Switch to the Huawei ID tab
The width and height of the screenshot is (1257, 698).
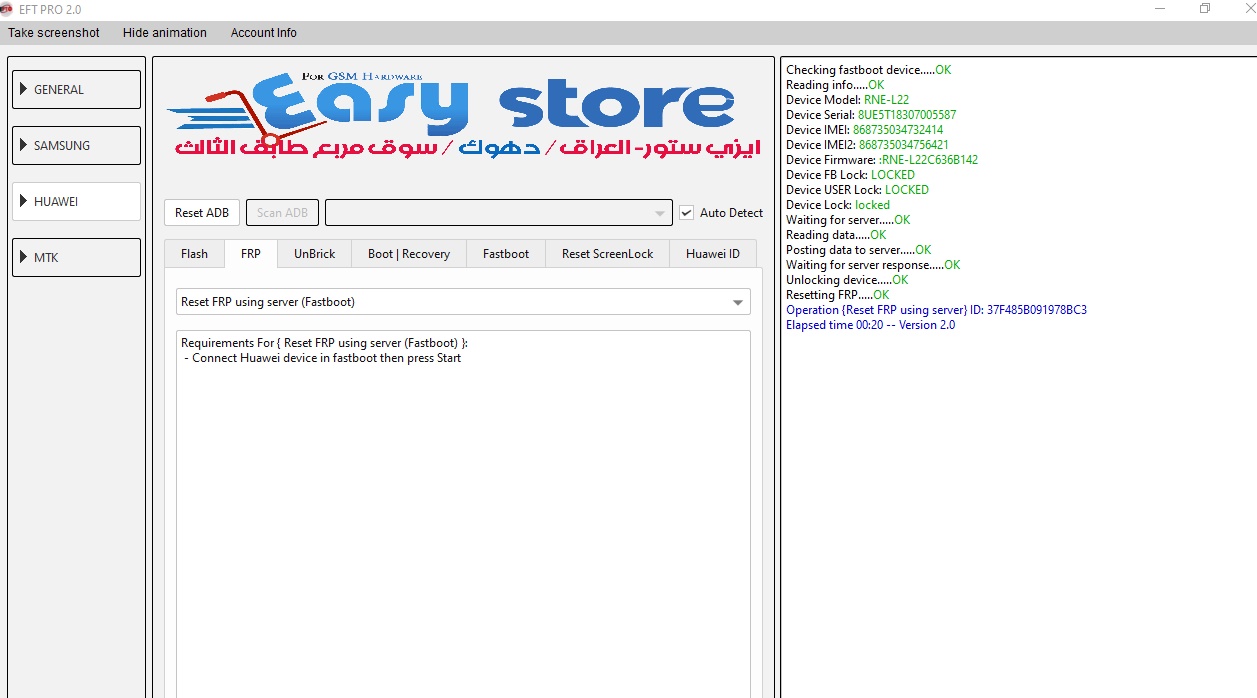[x=713, y=254]
